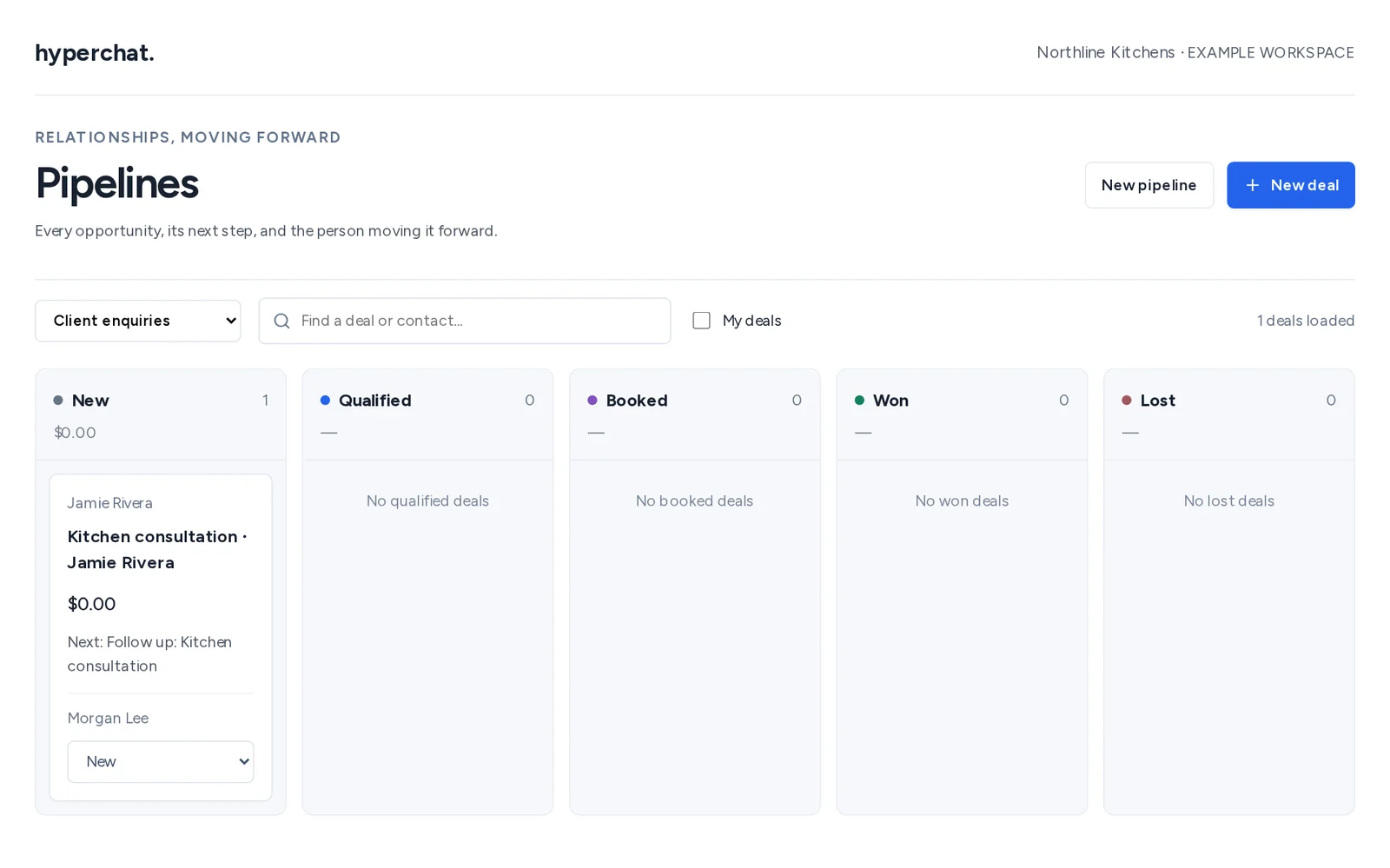The width and height of the screenshot is (1390, 868).
Task: Create a New pipeline
Action: [1148, 185]
